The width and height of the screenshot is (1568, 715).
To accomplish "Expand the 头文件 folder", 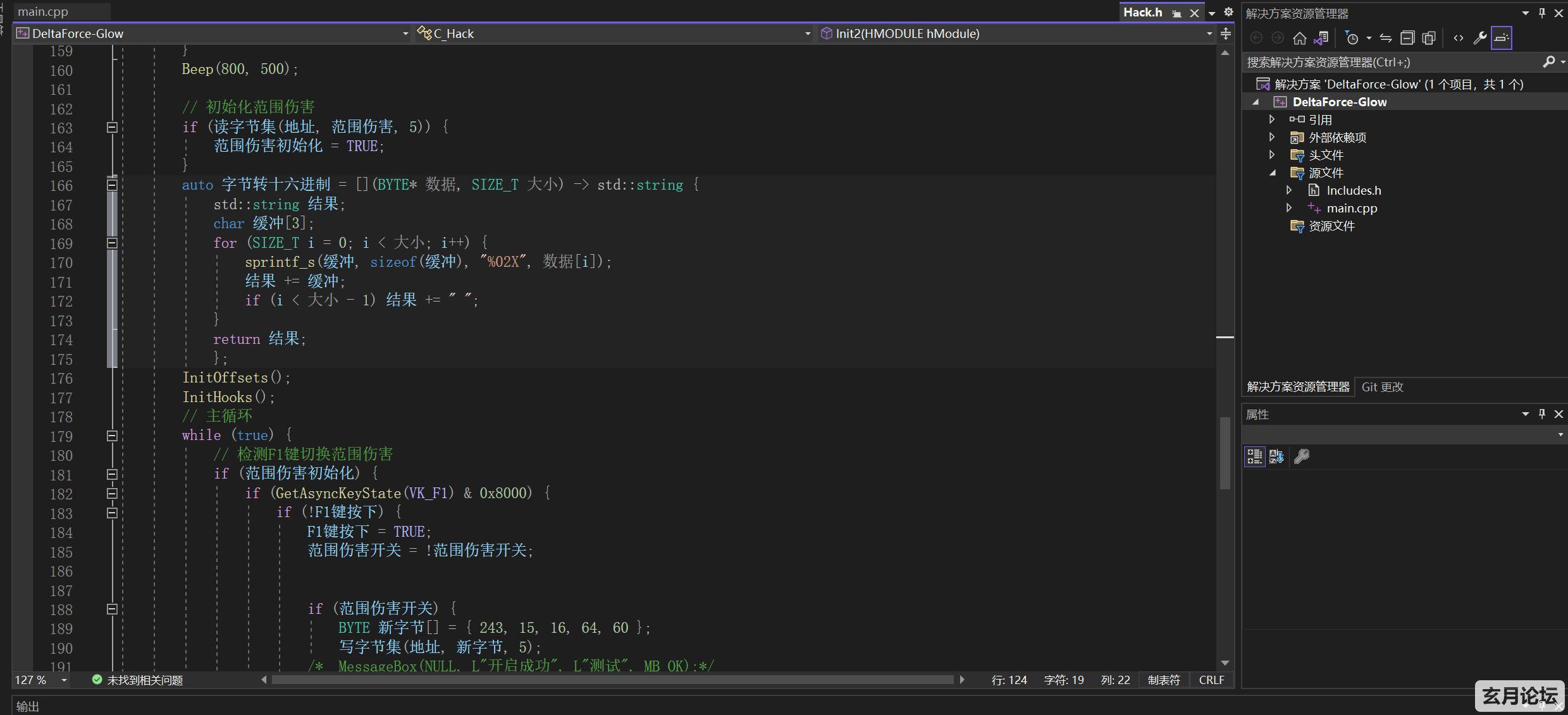I will click(x=1272, y=155).
